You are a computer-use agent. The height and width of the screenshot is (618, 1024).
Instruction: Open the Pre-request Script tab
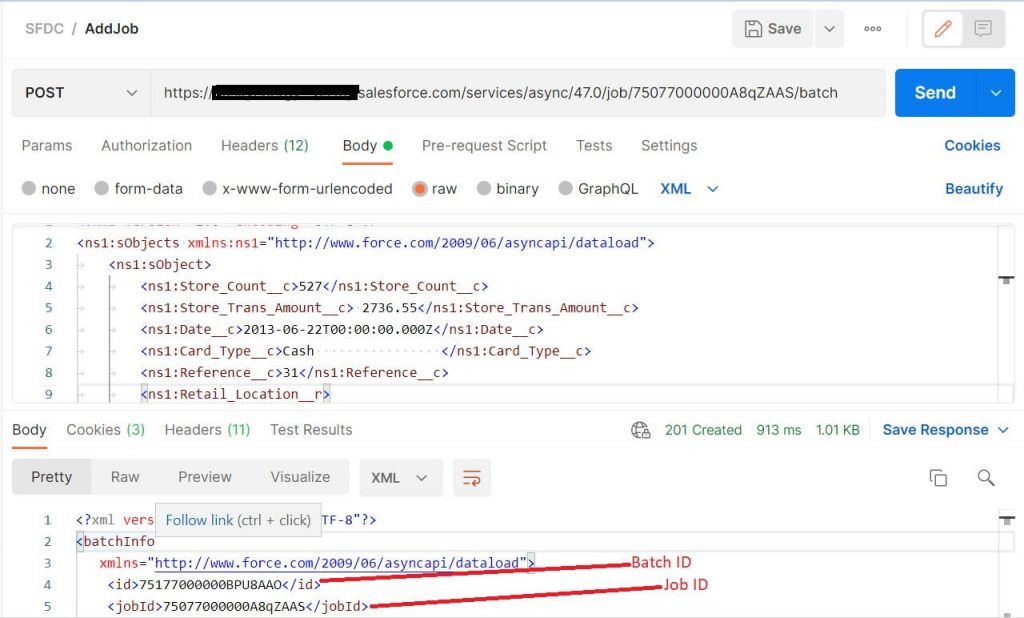(x=484, y=146)
